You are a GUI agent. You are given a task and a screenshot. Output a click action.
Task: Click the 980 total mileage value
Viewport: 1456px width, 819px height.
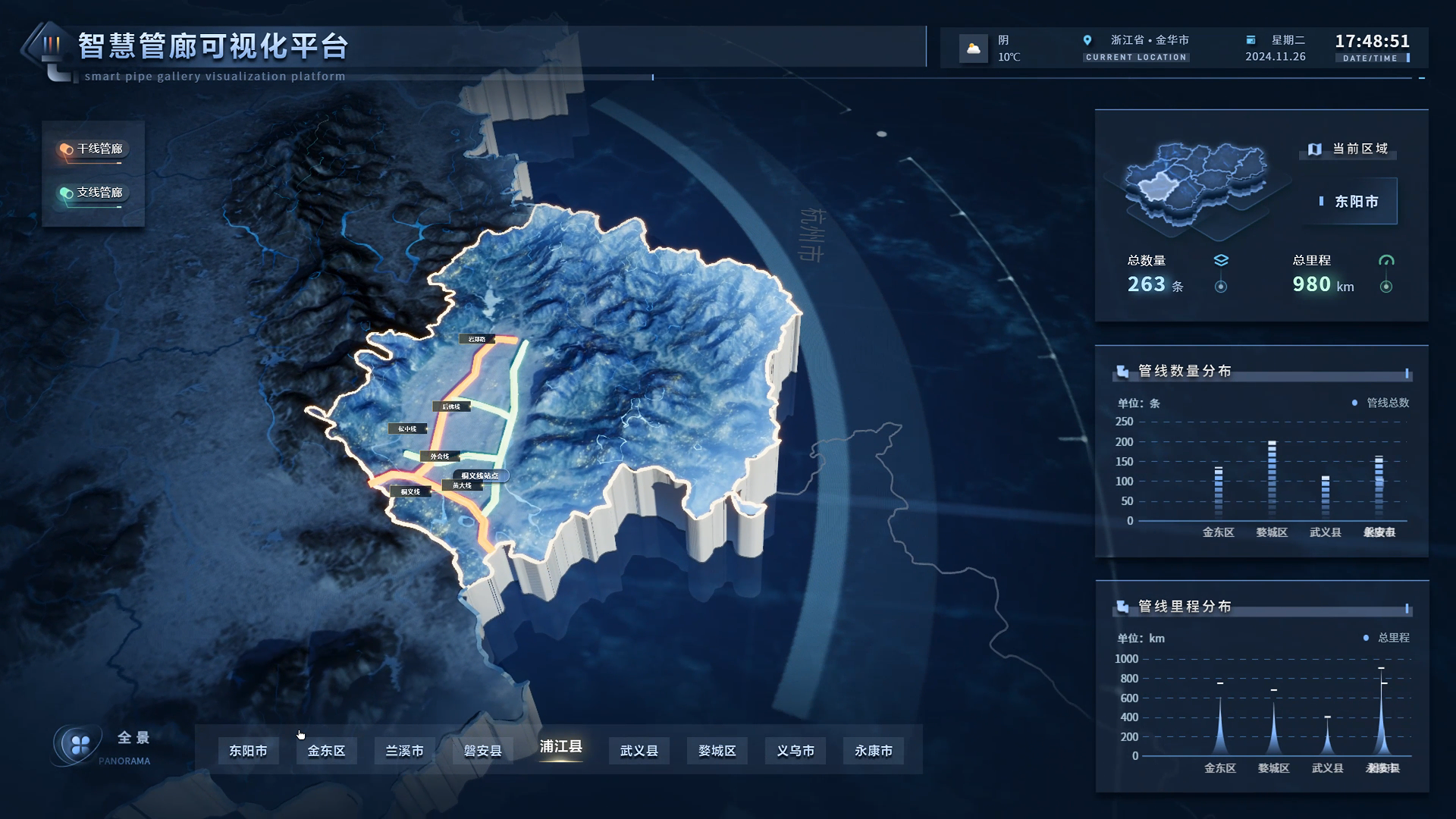tap(1312, 284)
